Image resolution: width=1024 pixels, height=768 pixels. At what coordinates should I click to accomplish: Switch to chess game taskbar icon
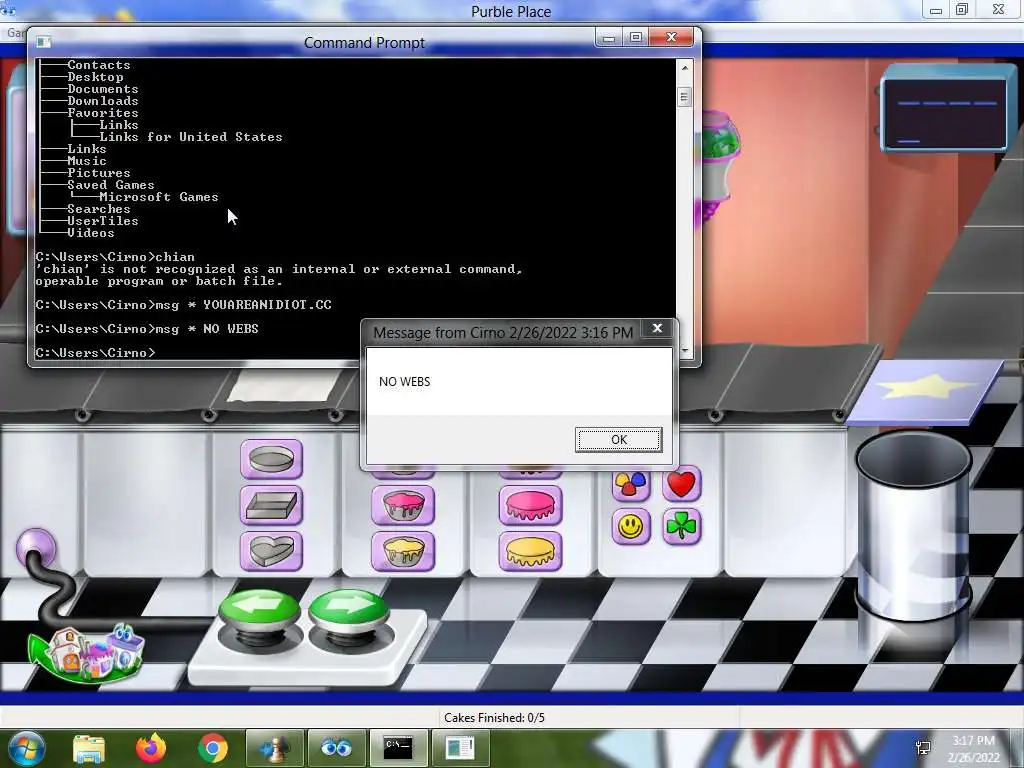[x=275, y=748]
